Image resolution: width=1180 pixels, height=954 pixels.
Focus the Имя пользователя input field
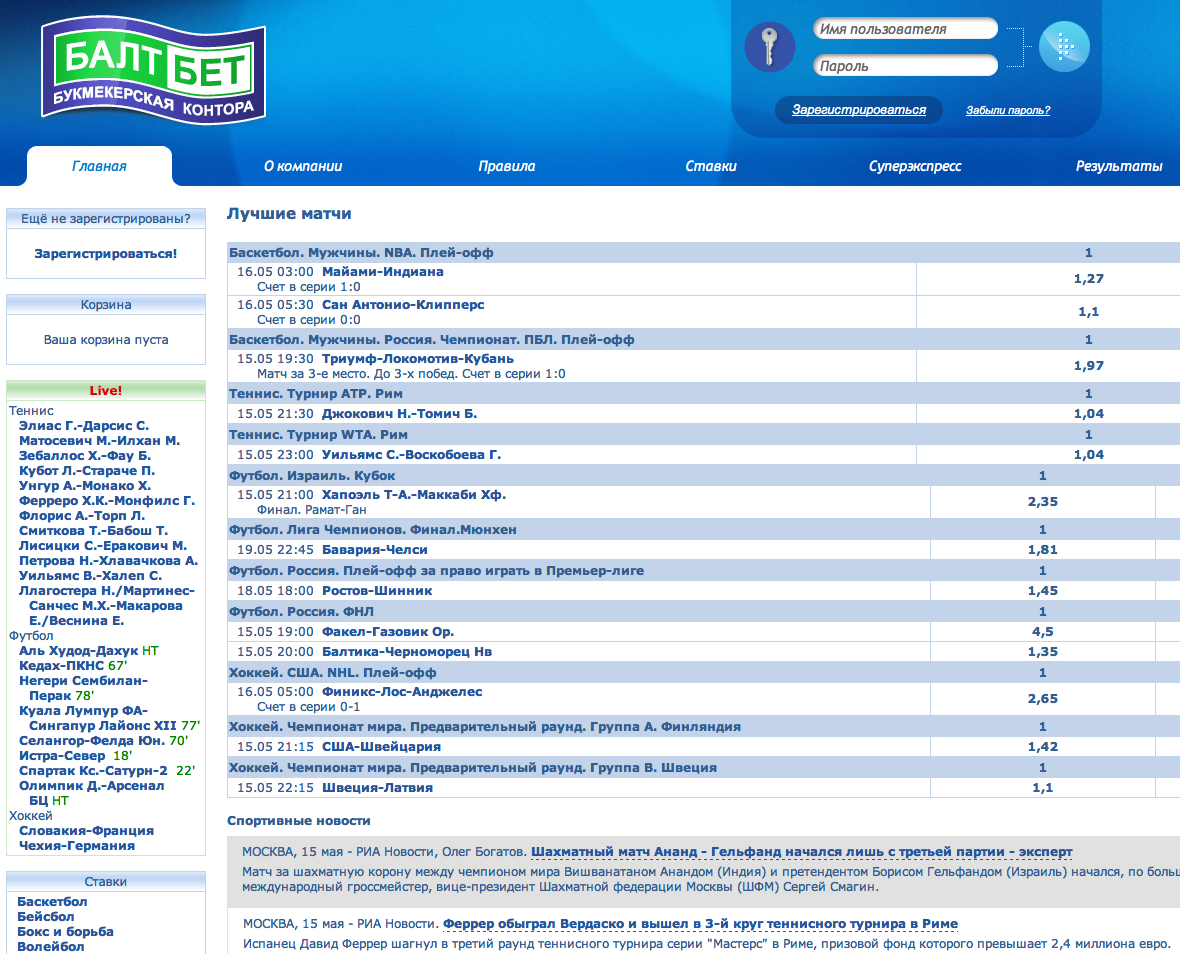pyautogui.click(x=905, y=29)
